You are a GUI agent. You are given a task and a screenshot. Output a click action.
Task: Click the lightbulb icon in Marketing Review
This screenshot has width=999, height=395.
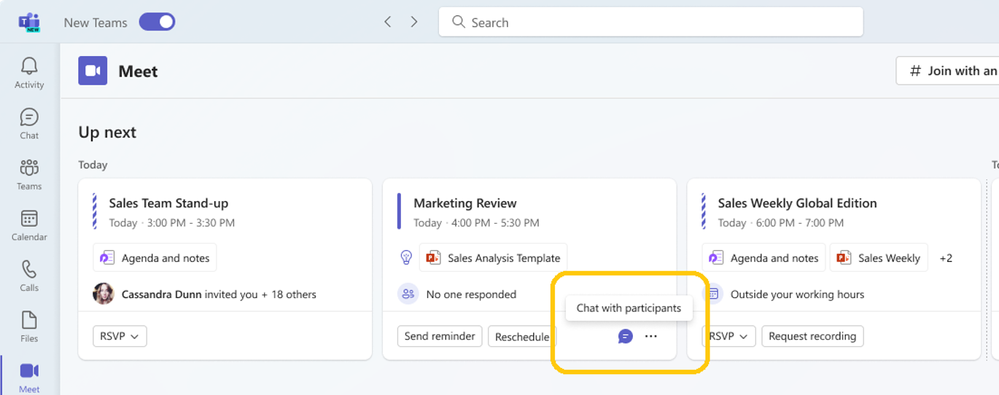406,258
